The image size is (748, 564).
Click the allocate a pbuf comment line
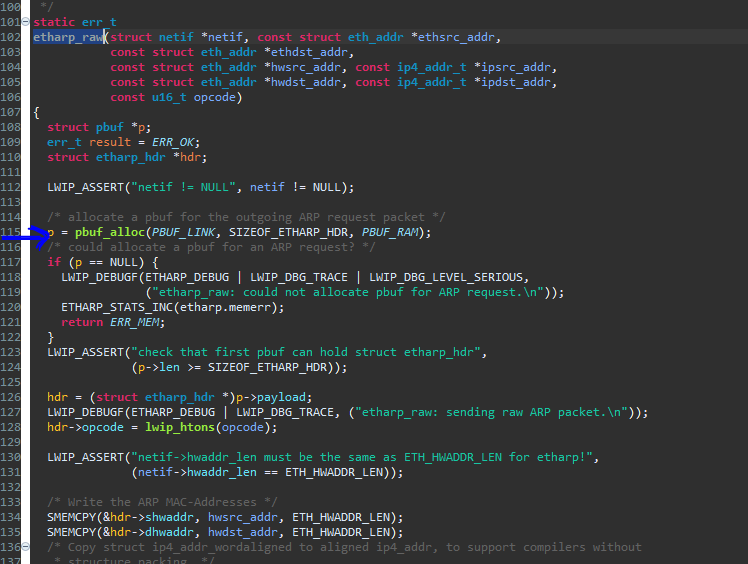click(x=246, y=218)
